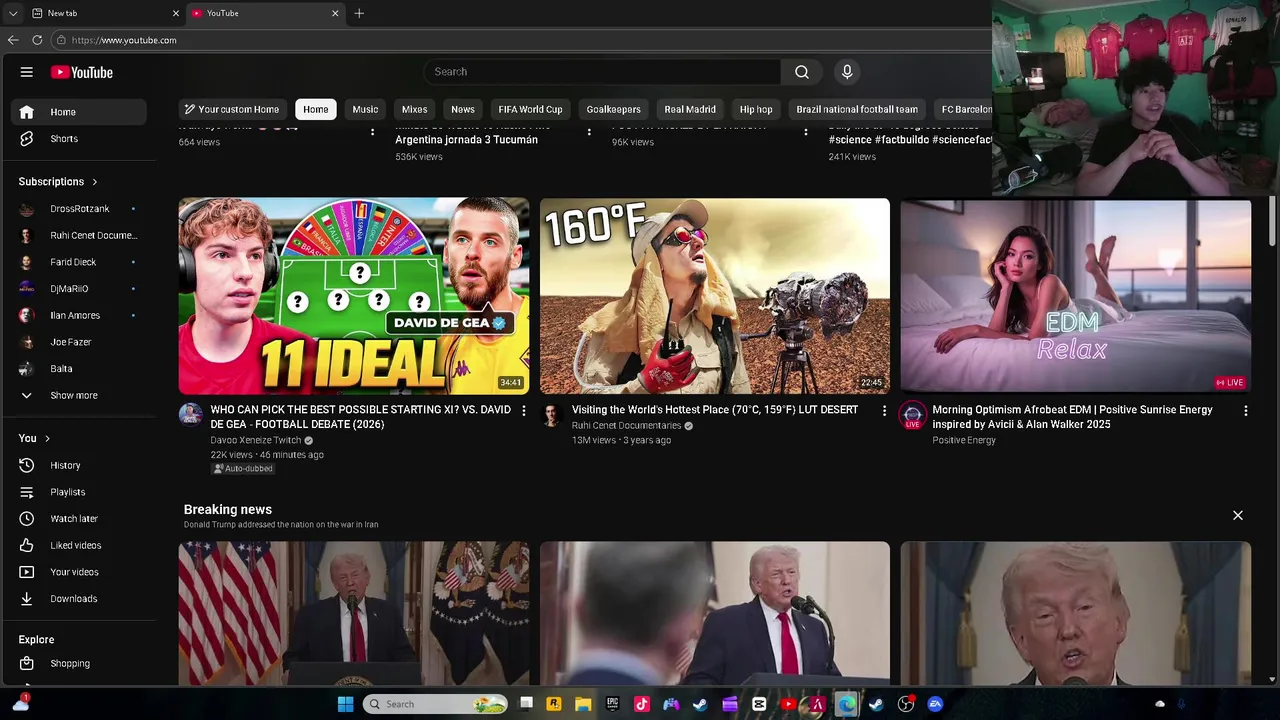Open Downloads page
The width and height of the screenshot is (1280, 720).
80,599
